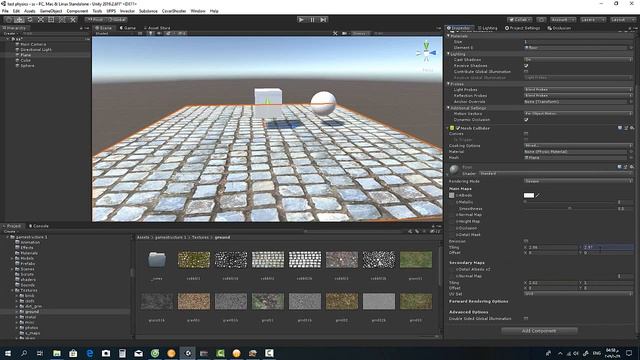Open Windows search from taskbar
The width and height of the screenshot is (640, 360).
click(x=24, y=353)
